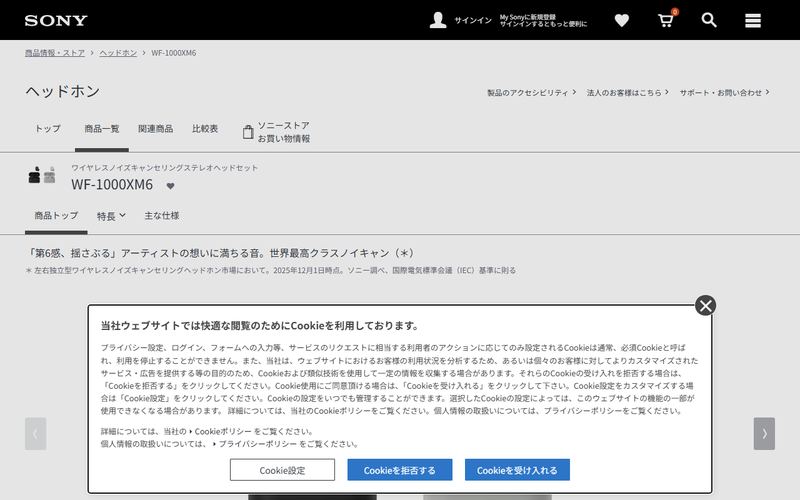Open Cookieポリシー link in dialog

pos(223,432)
